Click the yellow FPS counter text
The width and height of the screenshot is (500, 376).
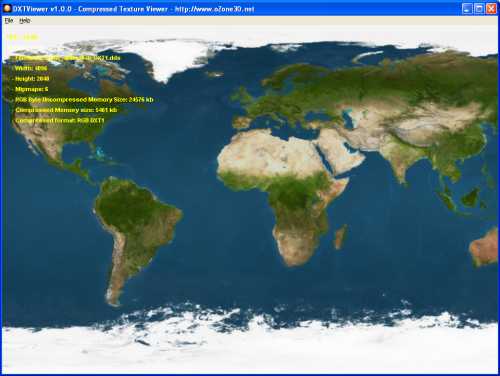(x=23, y=37)
